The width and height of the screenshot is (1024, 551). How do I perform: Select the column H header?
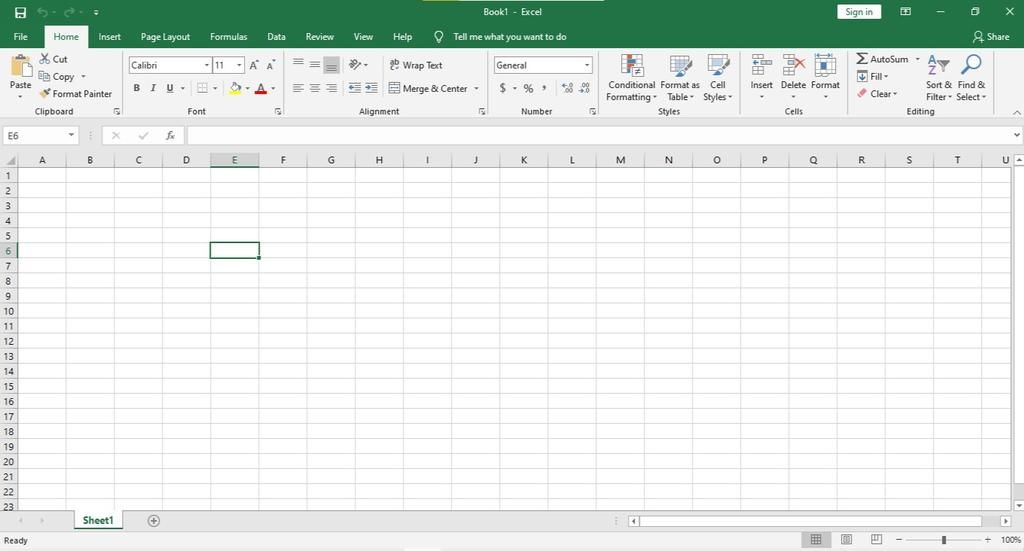coord(379,160)
